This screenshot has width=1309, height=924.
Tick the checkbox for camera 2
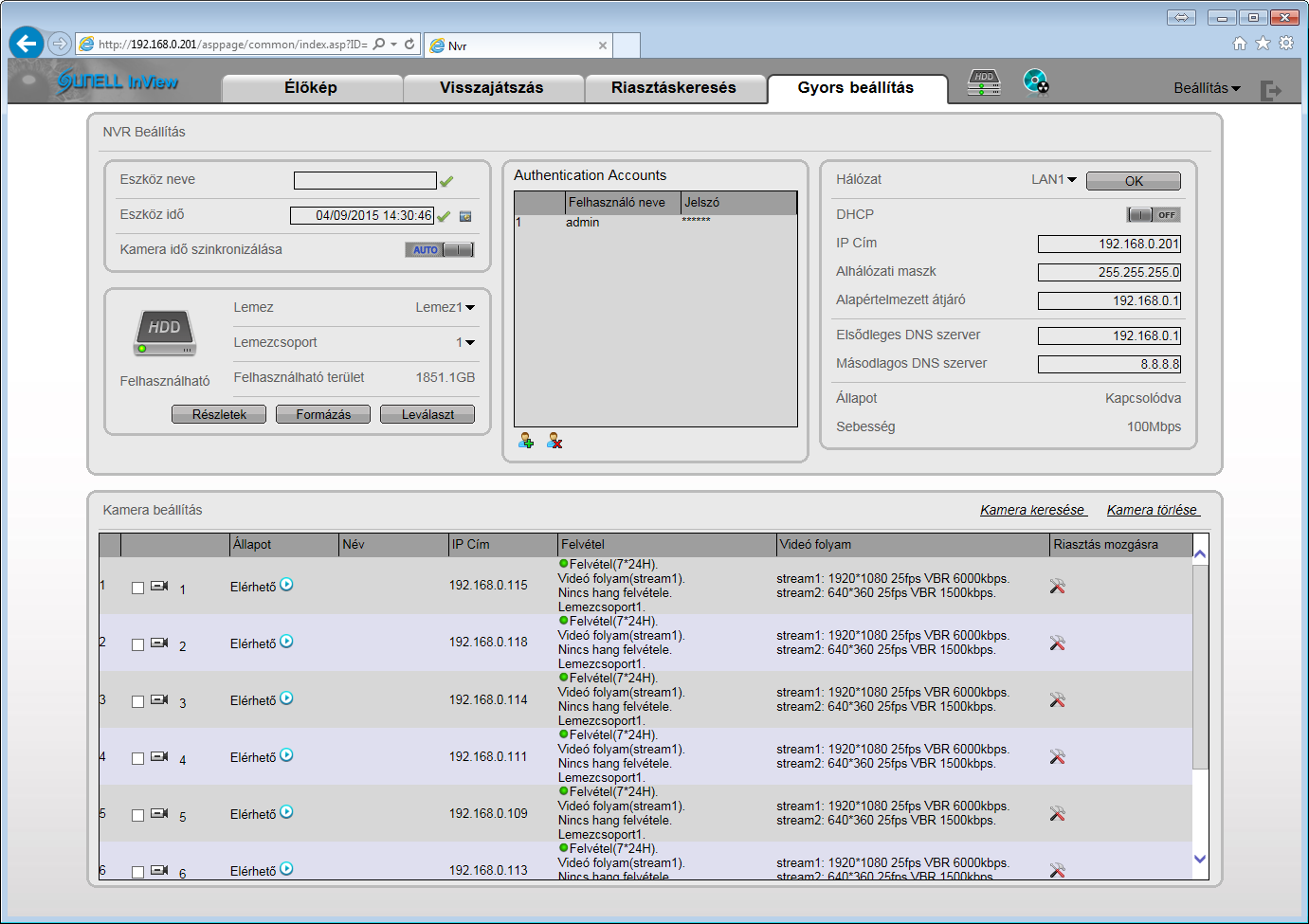pyautogui.click(x=137, y=645)
